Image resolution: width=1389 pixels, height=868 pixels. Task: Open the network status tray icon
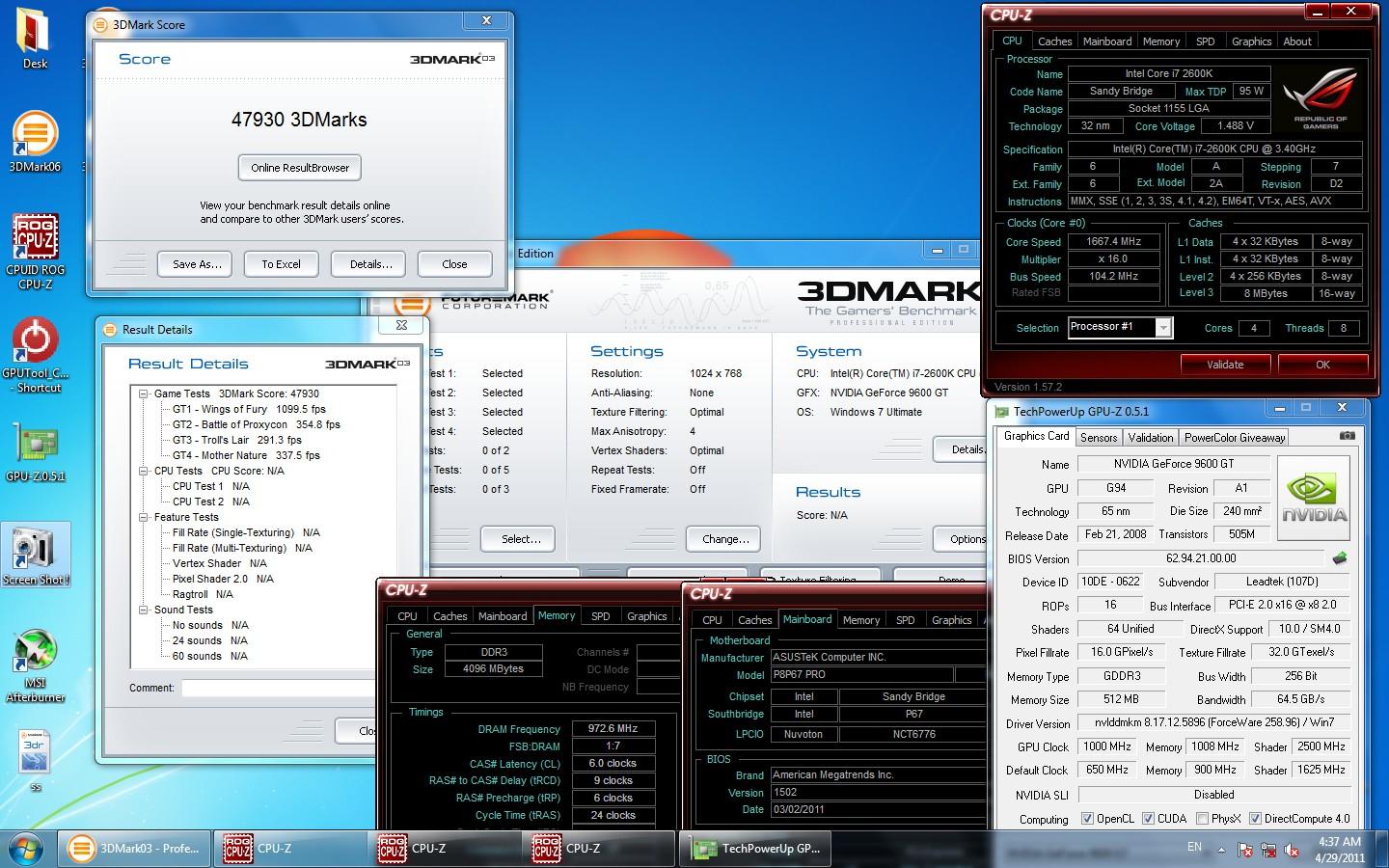(x=1270, y=850)
